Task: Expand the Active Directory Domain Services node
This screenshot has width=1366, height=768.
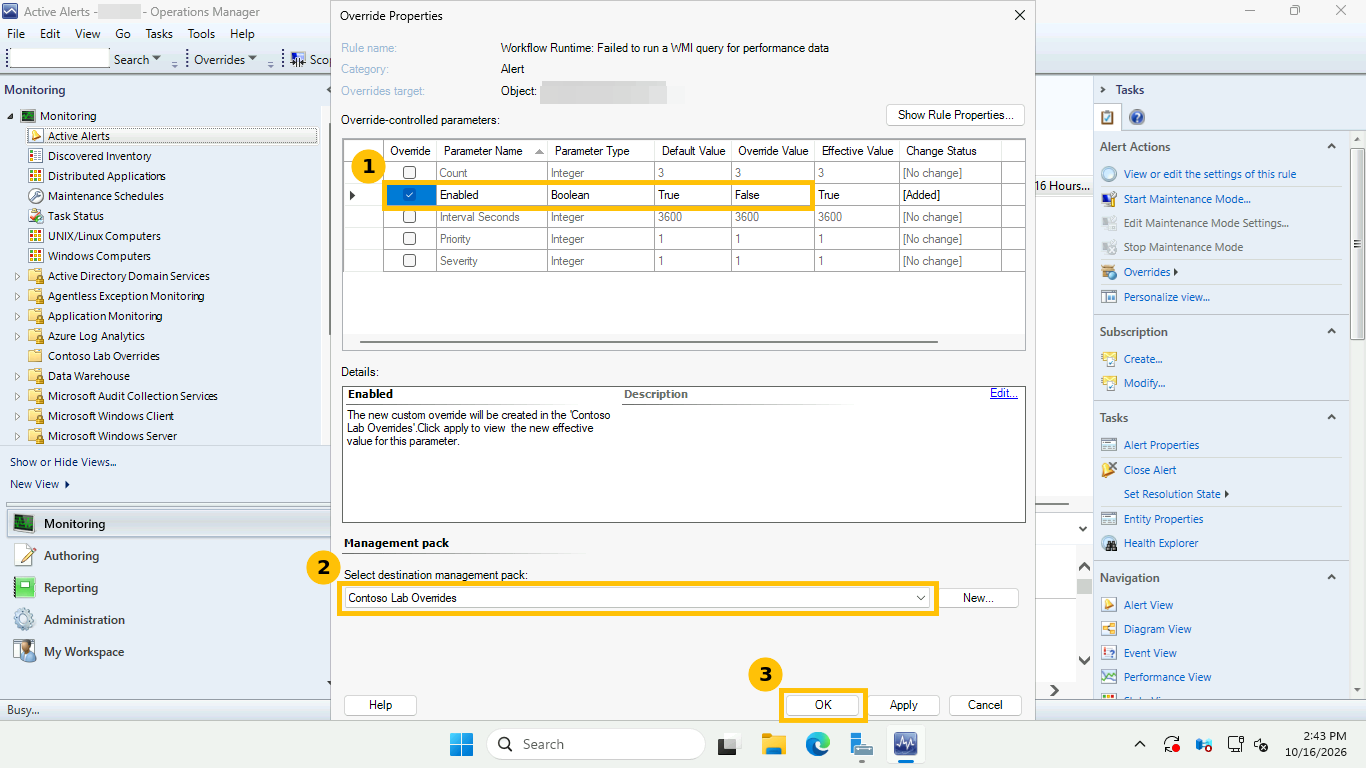Action: 17,276
